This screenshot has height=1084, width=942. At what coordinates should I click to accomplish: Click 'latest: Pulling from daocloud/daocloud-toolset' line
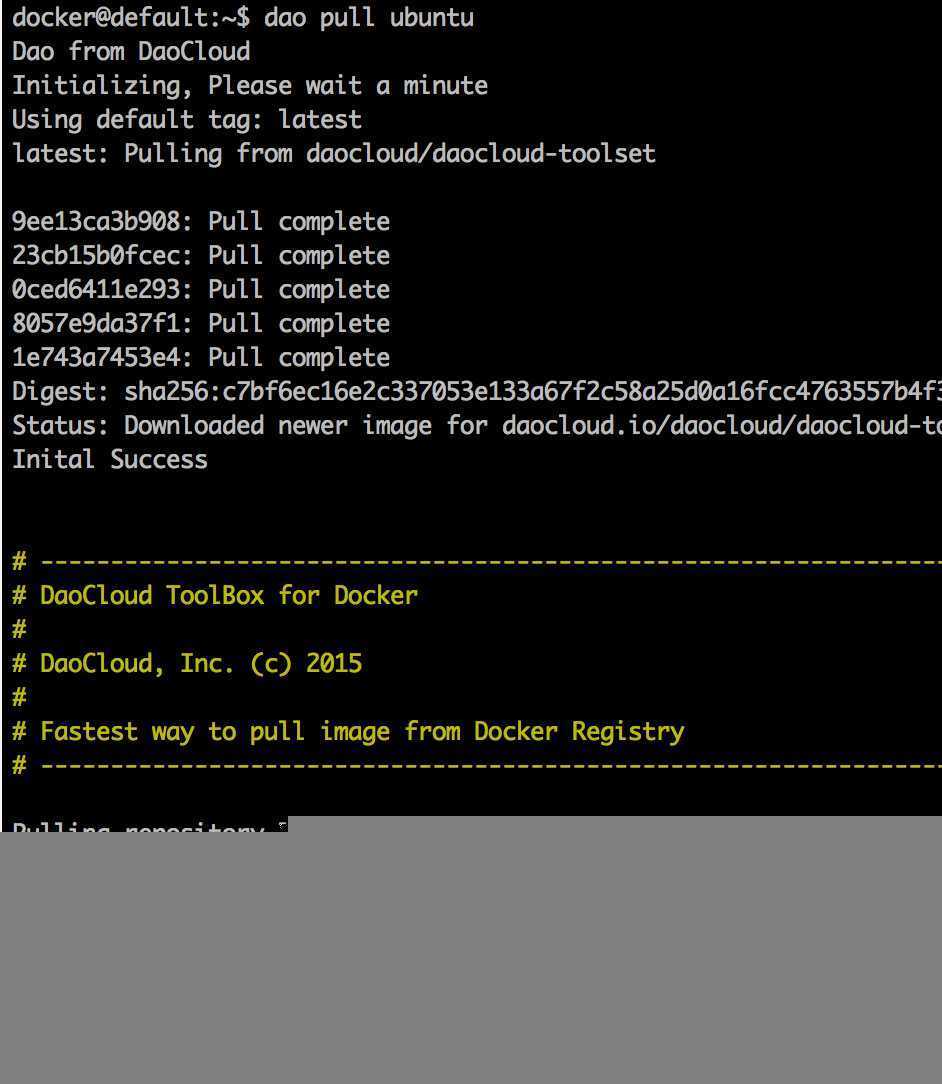[x=334, y=153]
